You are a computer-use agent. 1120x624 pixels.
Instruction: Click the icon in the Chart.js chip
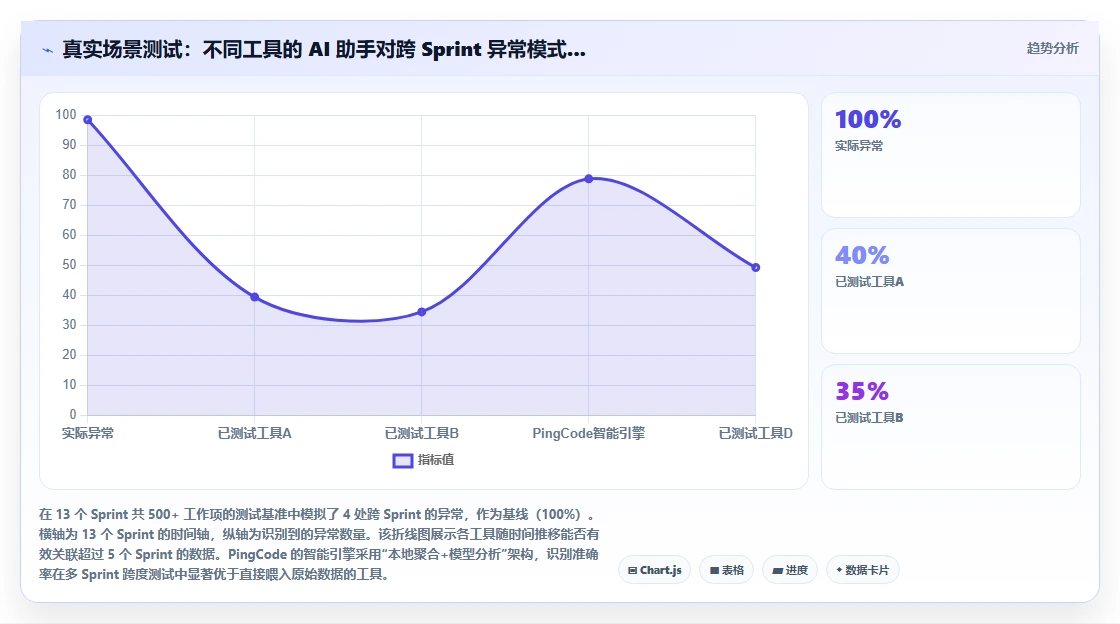coord(632,570)
